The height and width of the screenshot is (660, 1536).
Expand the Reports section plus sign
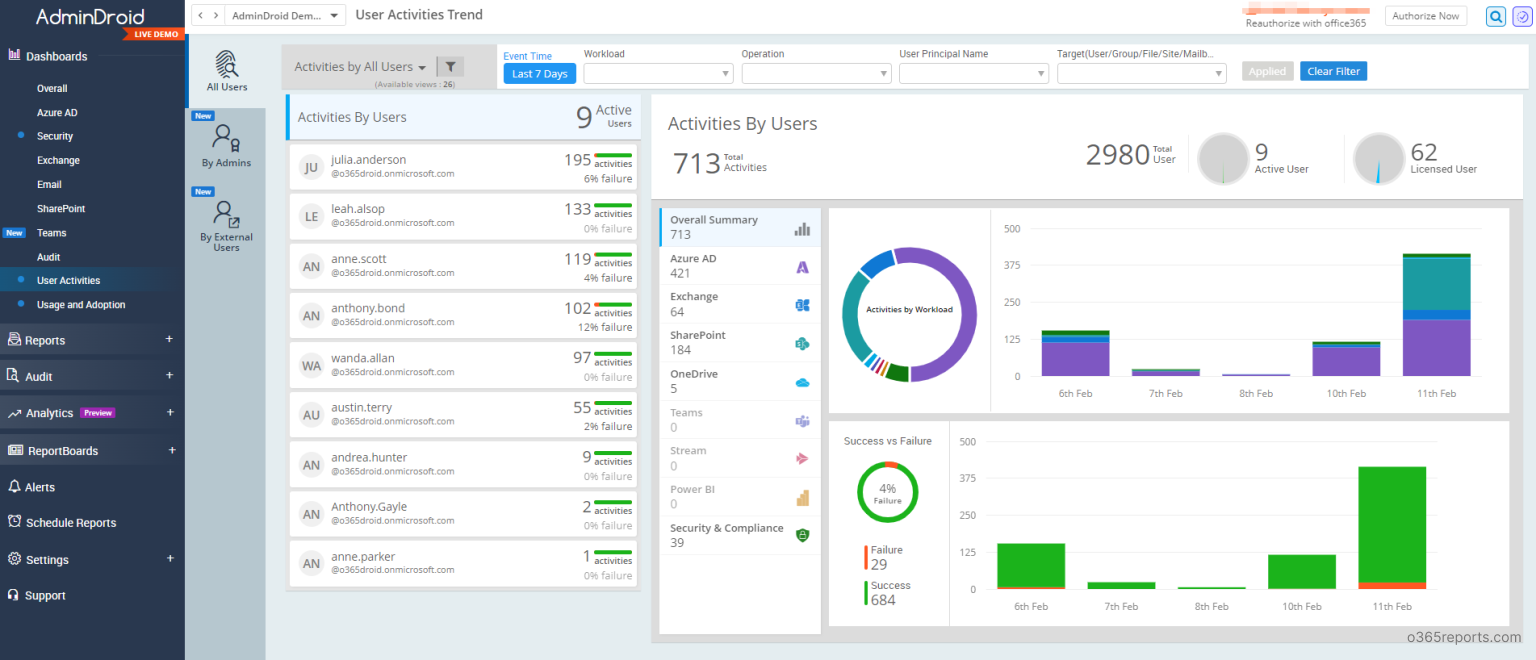[x=170, y=339]
